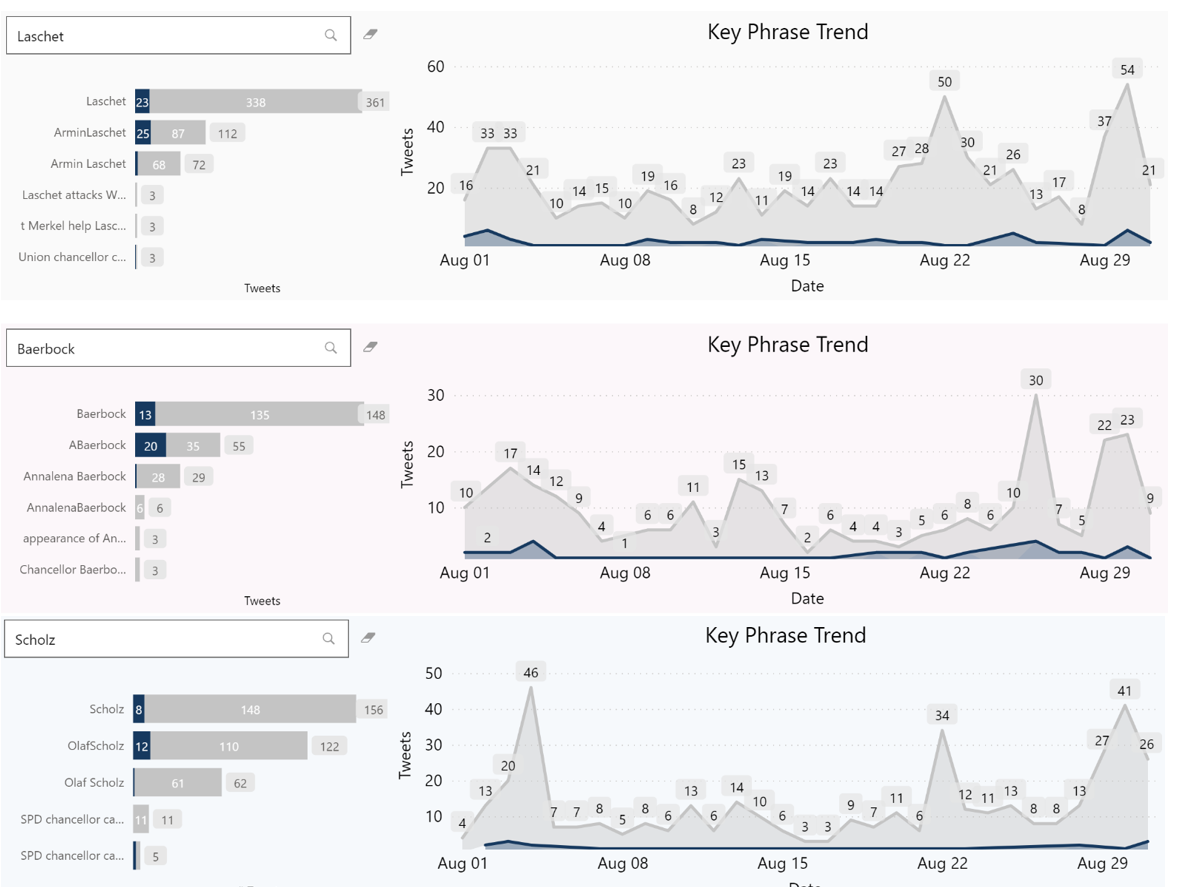Click the 30 peak label in Baerbock trend
The height and width of the screenshot is (887, 1177).
point(1036,380)
